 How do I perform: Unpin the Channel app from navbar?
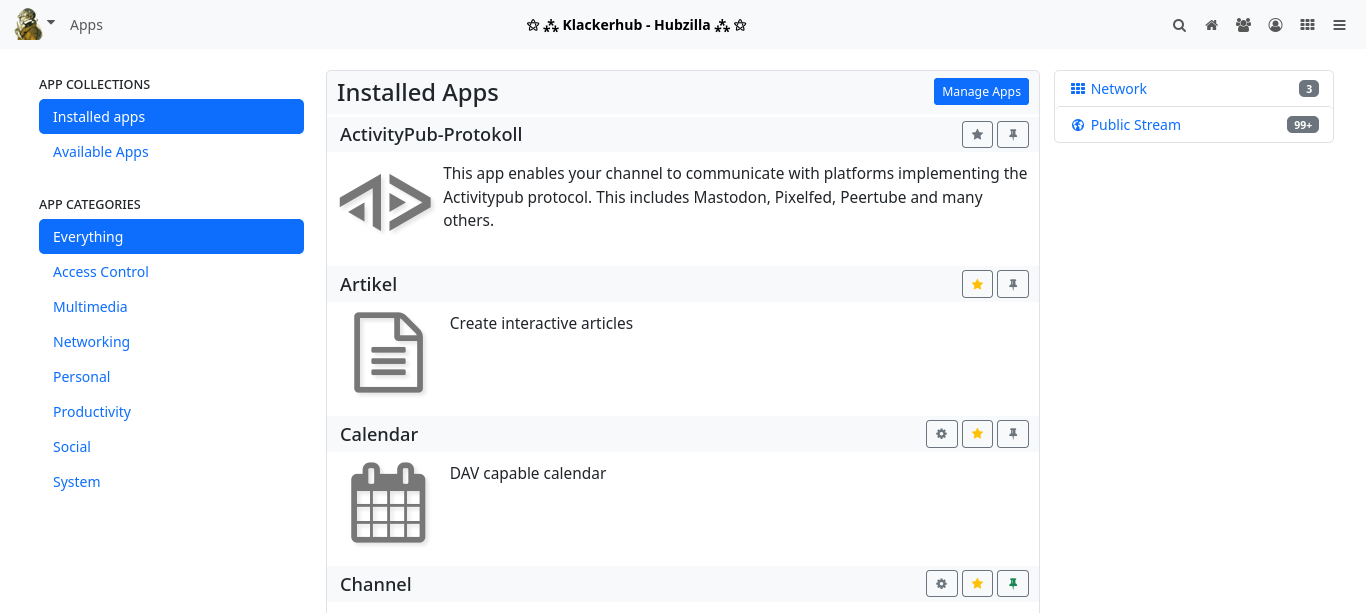(1013, 584)
